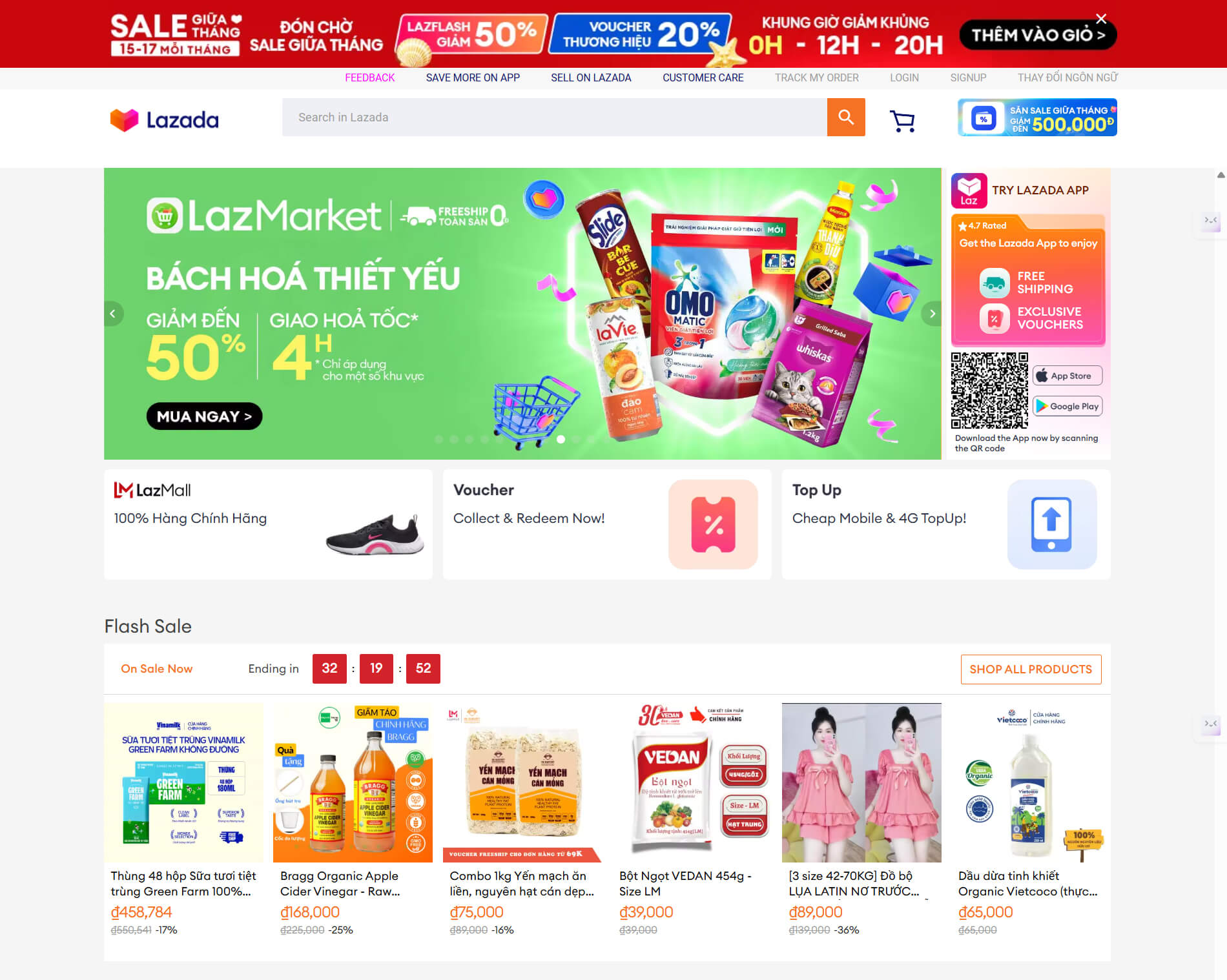The height and width of the screenshot is (980, 1227).
Task: Click the App Store download badge
Action: point(1067,376)
